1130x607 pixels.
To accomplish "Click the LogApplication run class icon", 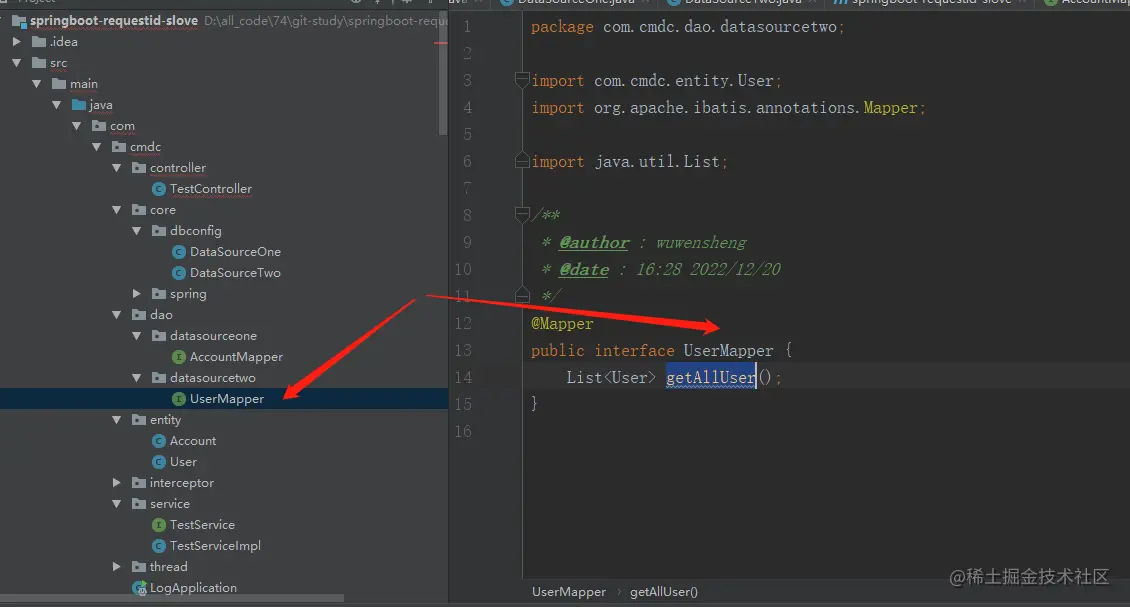I will (140, 588).
